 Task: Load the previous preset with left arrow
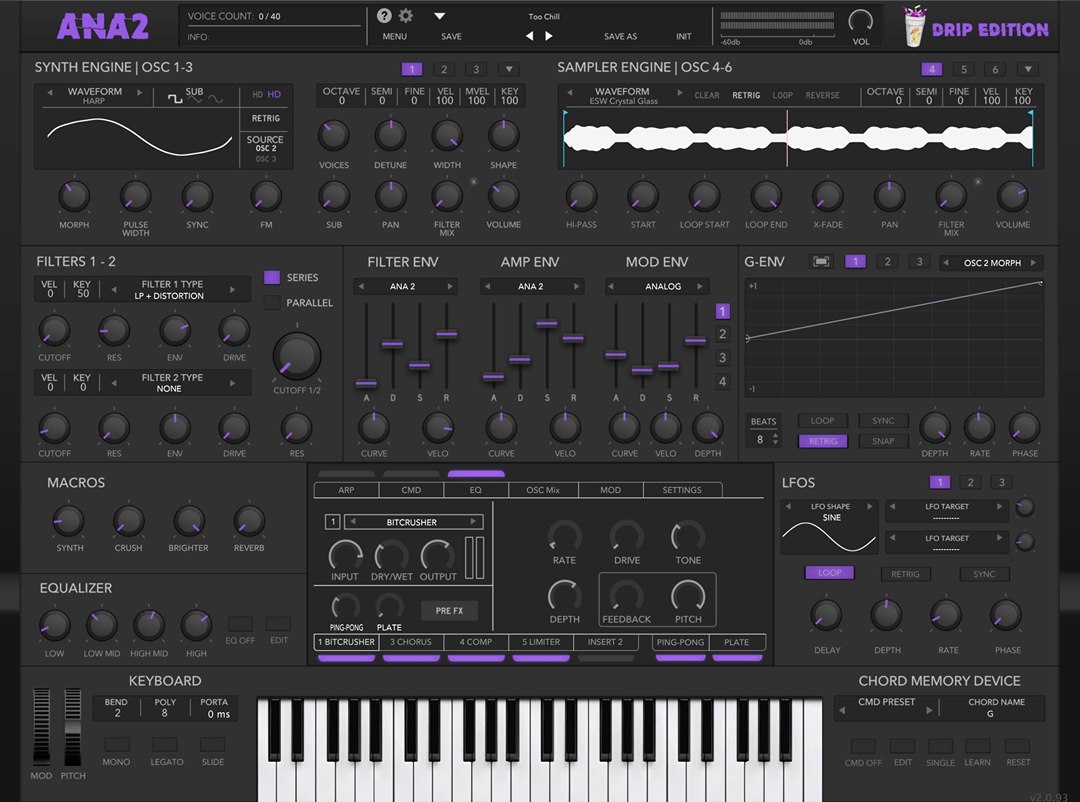pyautogui.click(x=529, y=36)
